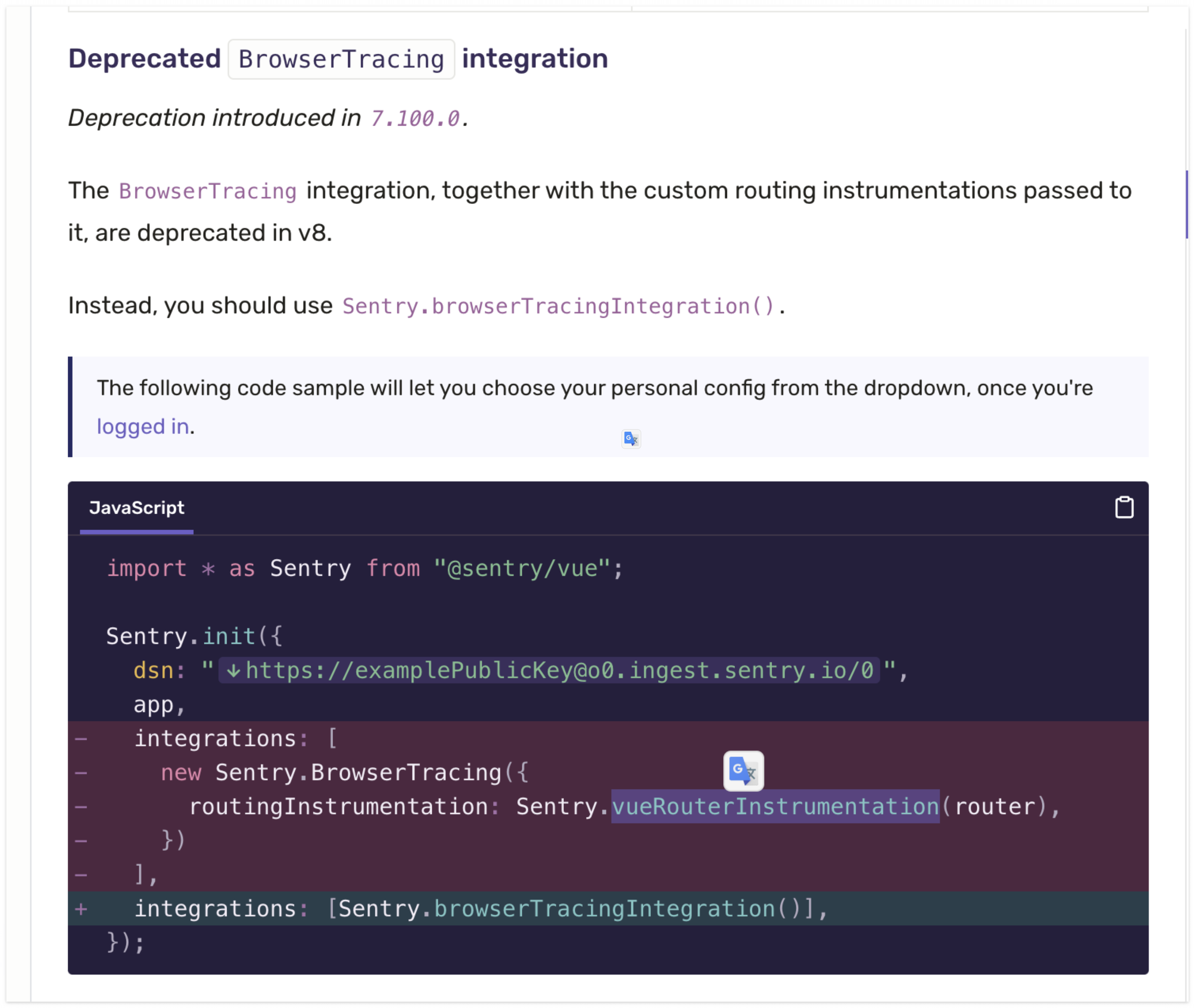Viewport: 1195px width, 1008px height.
Task: Copy the code sample using the clipboard icon
Action: [x=1124, y=507]
